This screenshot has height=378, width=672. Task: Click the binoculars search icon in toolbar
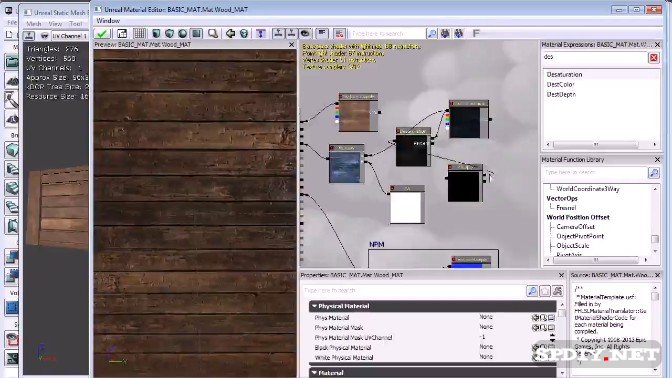coord(445,33)
